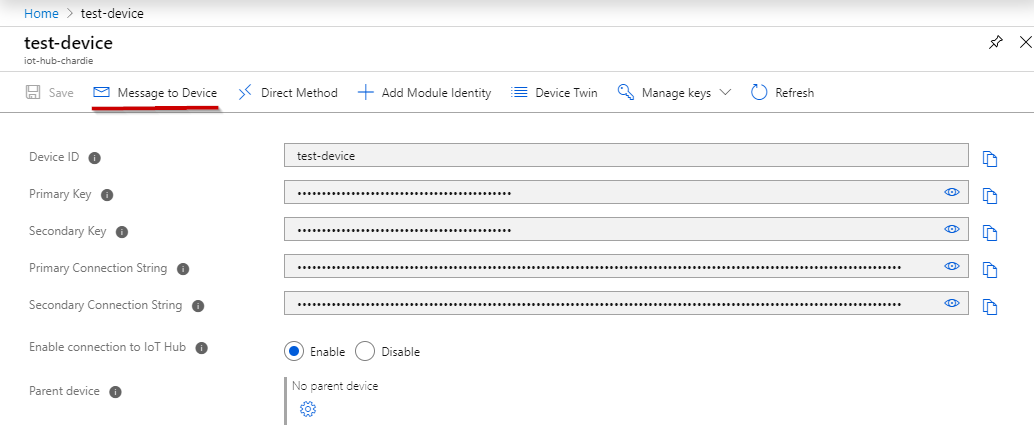Copy the Primary Key to clipboard

(x=990, y=196)
